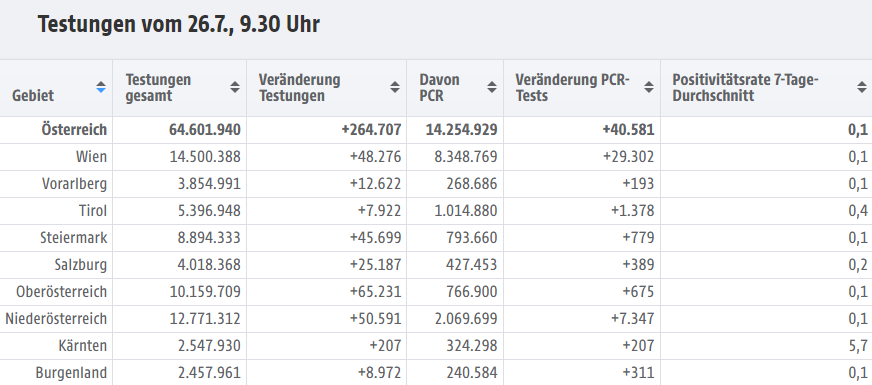
Task: Click the Vorarlberg row name
Action: (x=75, y=184)
